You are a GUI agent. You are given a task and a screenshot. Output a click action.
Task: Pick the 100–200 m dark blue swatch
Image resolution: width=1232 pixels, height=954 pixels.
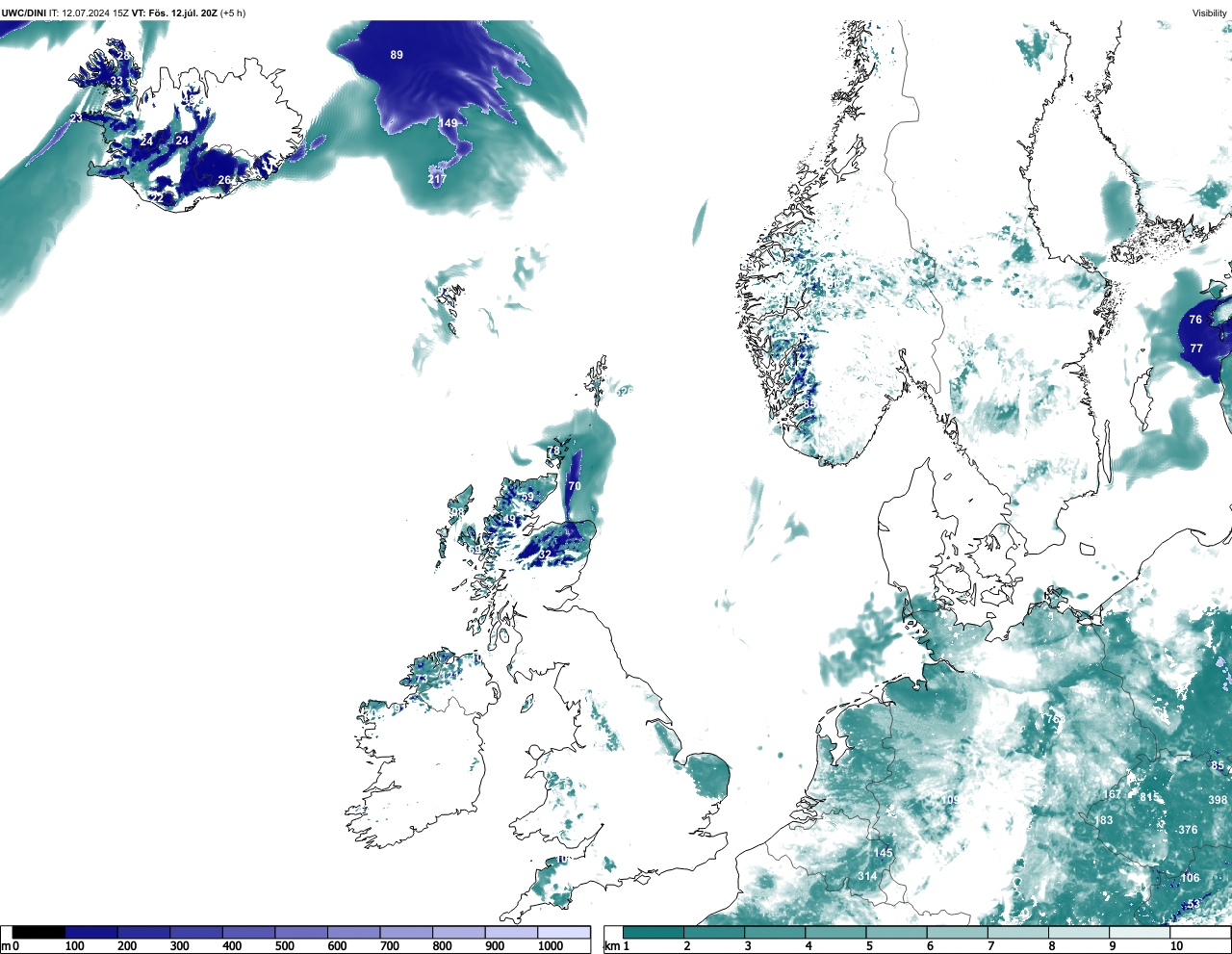(x=91, y=932)
